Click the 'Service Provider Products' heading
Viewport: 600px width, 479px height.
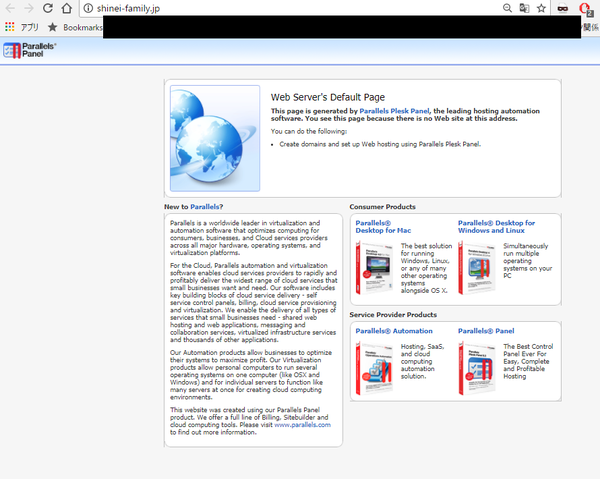tap(393, 314)
